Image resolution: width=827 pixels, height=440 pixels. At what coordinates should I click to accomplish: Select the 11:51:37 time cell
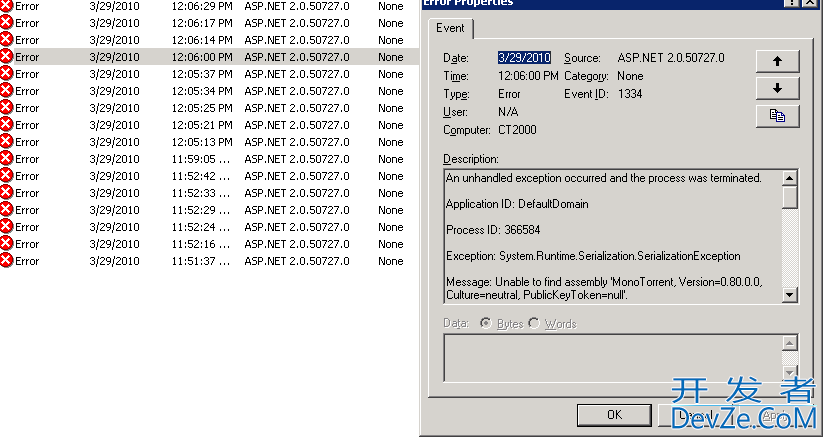200,261
